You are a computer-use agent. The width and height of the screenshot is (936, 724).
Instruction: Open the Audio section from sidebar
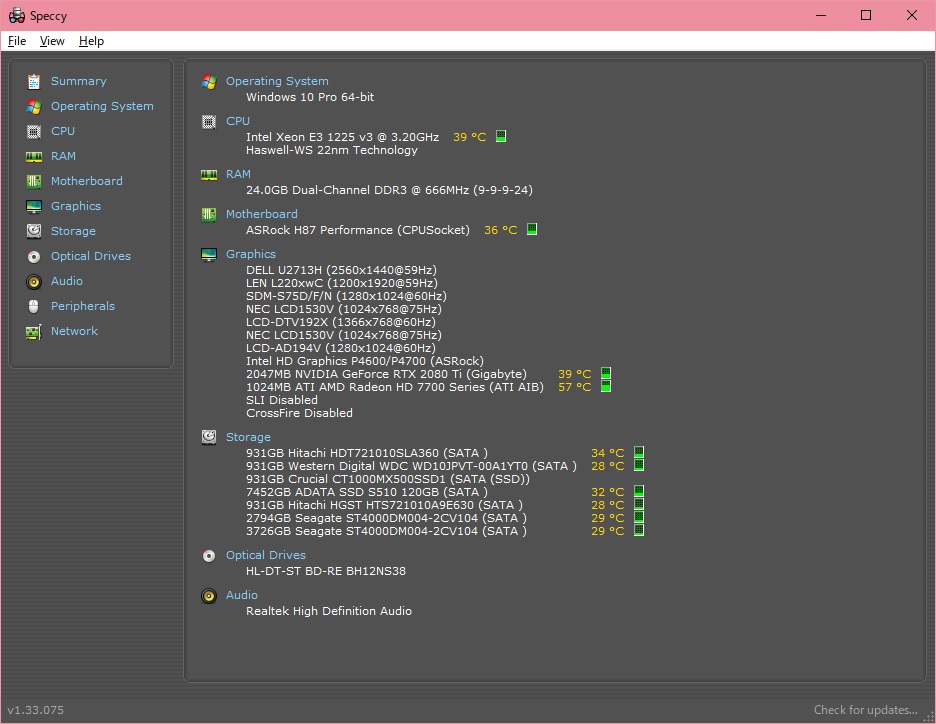[67, 281]
